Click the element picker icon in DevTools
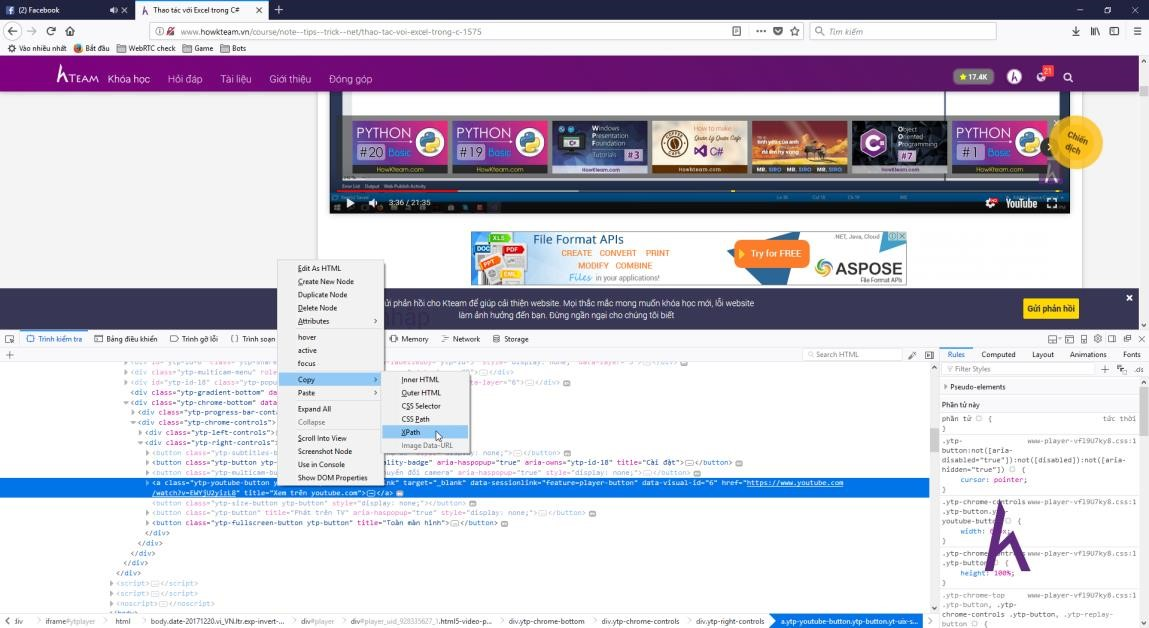Image resolution: width=1149 pixels, height=628 pixels. pos(10,339)
